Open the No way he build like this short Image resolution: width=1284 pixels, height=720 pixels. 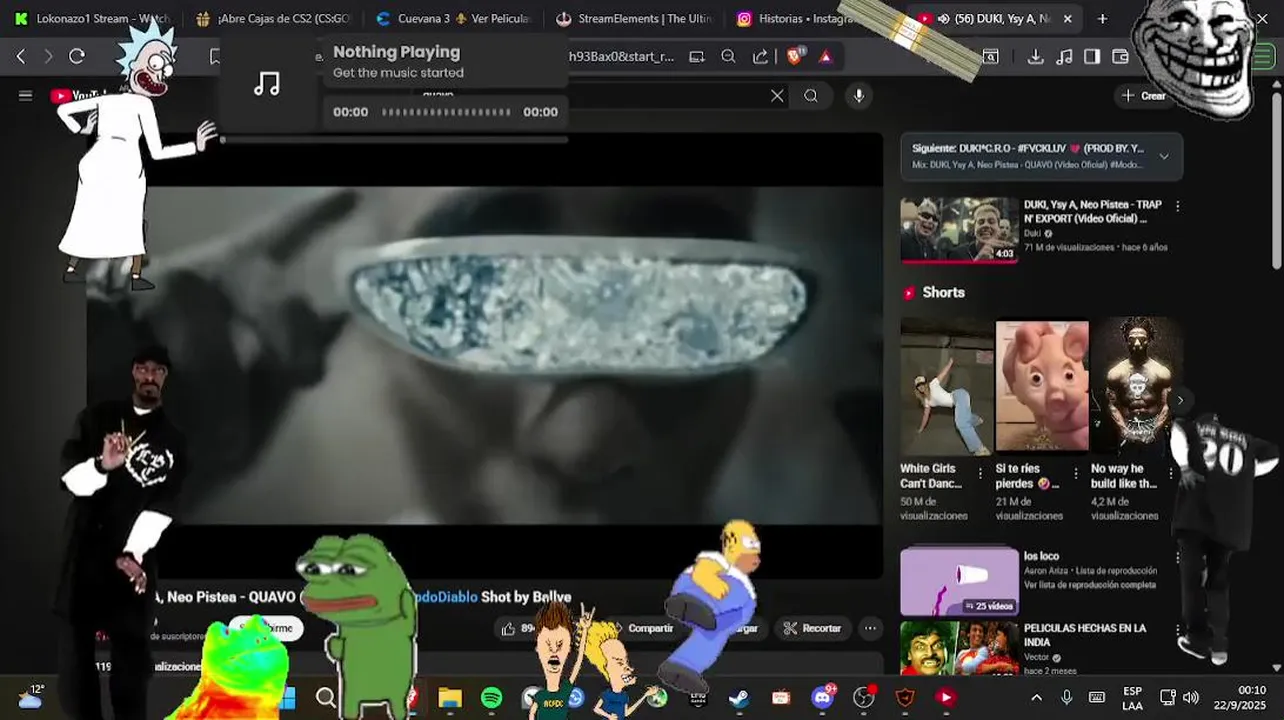pos(1136,387)
